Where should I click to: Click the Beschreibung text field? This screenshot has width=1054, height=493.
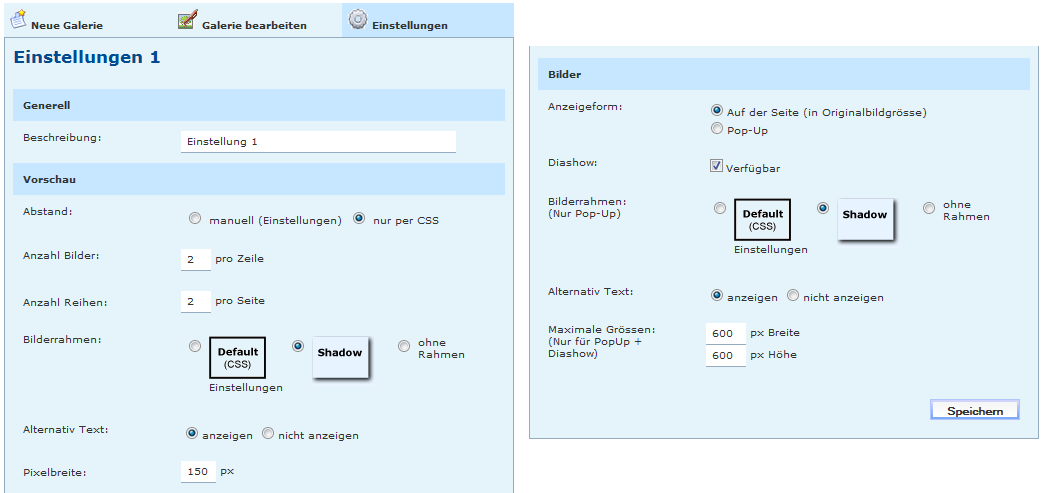[318, 142]
